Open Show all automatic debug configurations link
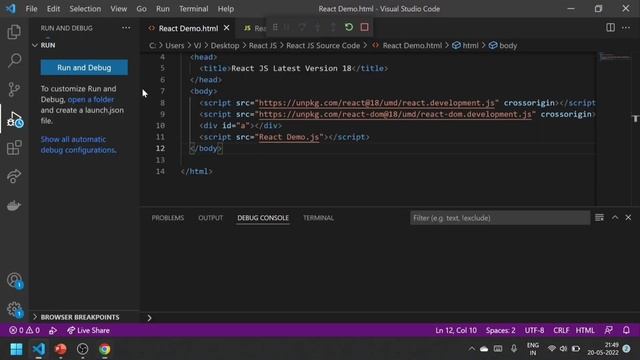The image size is (640, 360). click(x=78, y=144)
